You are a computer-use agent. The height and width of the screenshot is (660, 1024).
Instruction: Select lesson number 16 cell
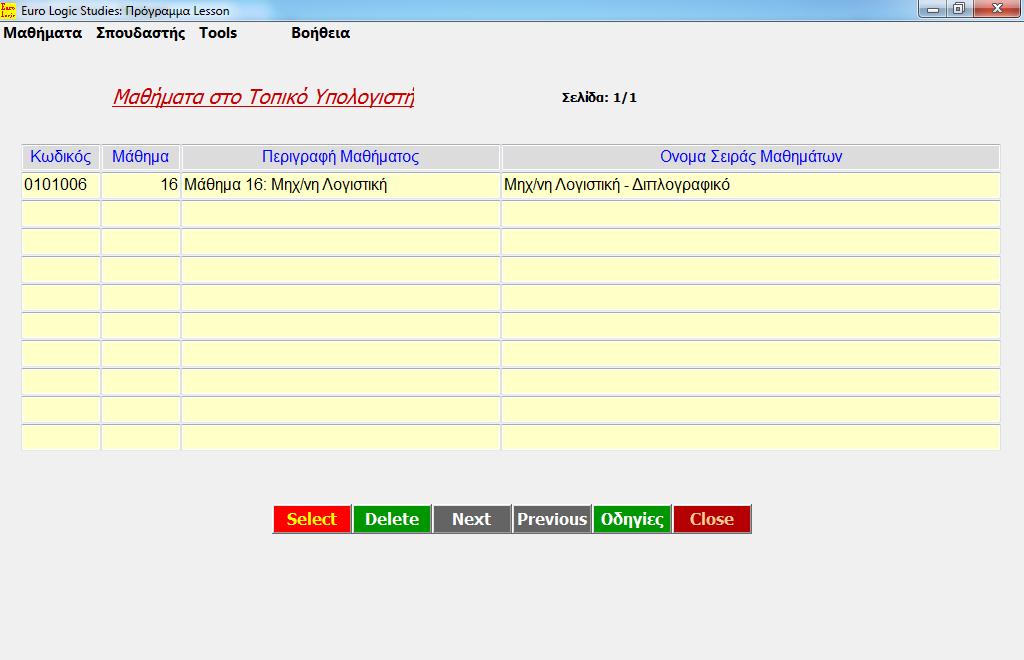click(141, 185)
